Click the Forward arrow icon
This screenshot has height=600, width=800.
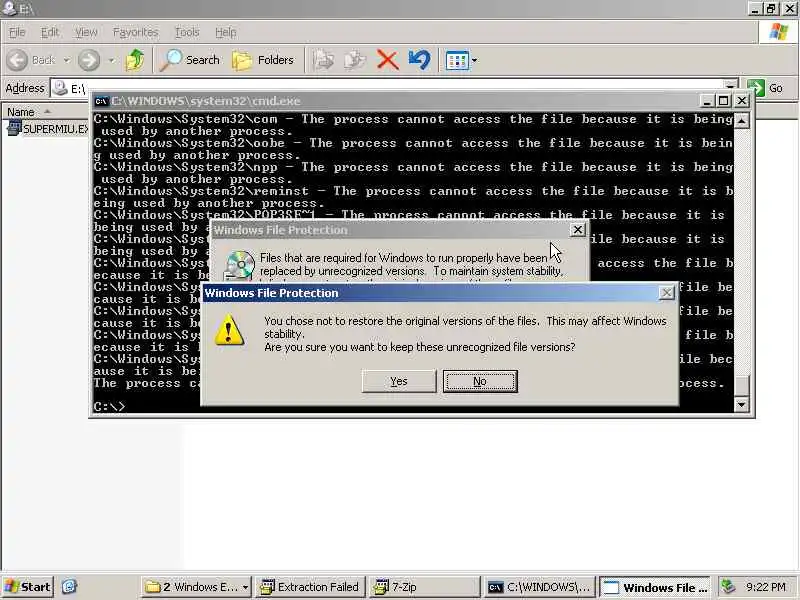pos(89,60)
